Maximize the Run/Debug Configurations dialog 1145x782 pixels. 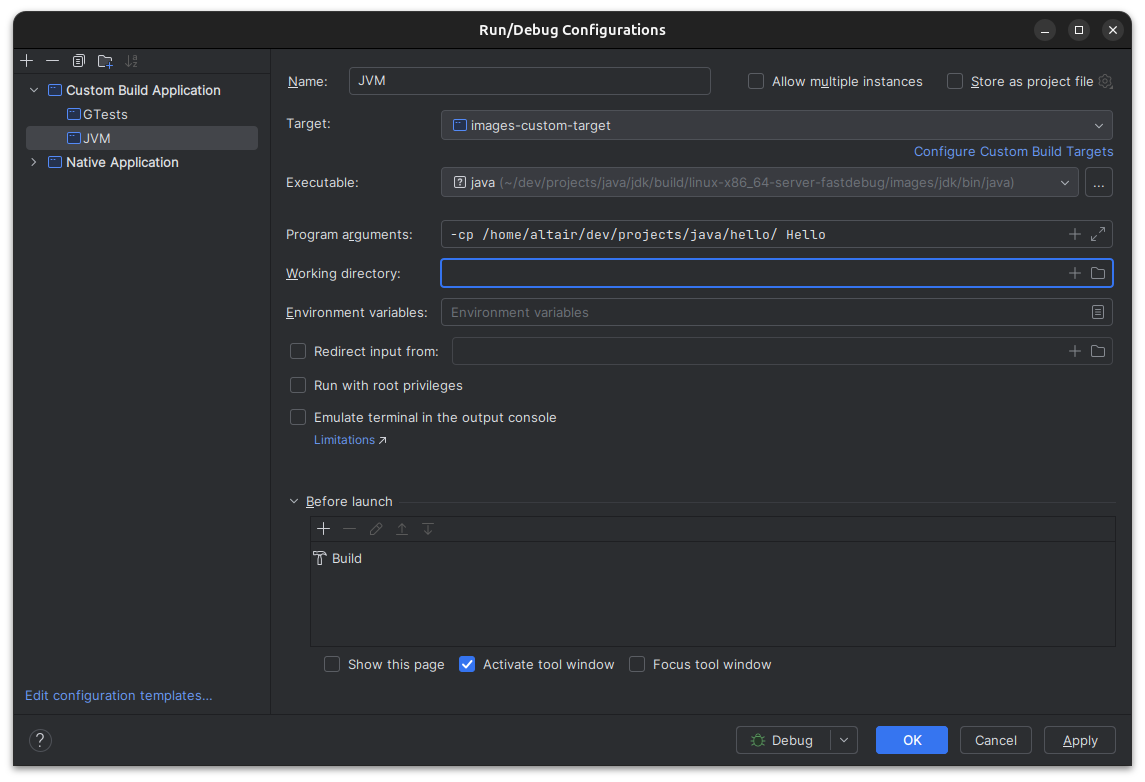(1079, 30)
